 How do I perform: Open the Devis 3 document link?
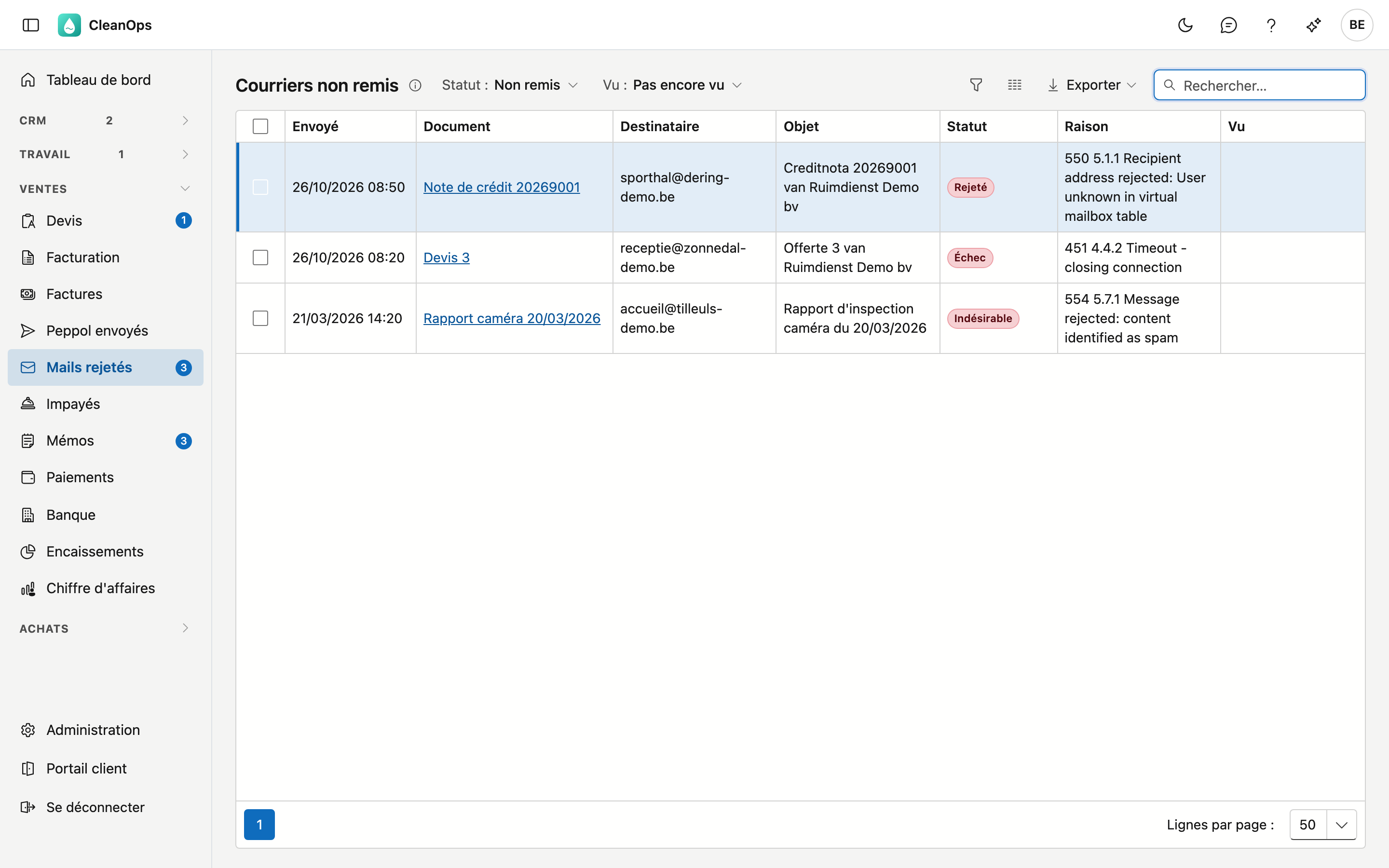tap(447, 258)
